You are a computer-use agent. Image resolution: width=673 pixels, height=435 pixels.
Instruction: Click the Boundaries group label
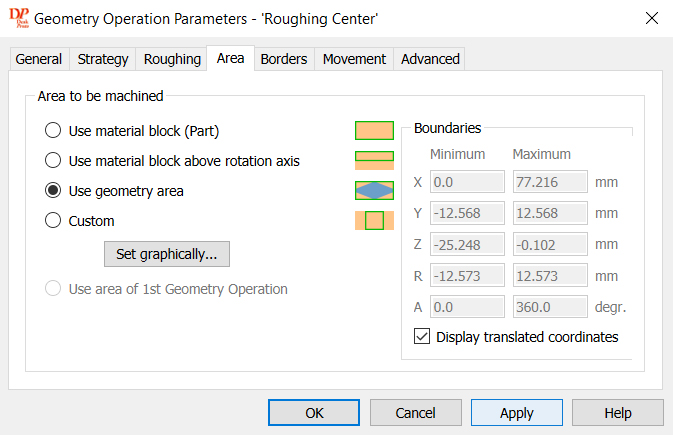pos(447,128)
